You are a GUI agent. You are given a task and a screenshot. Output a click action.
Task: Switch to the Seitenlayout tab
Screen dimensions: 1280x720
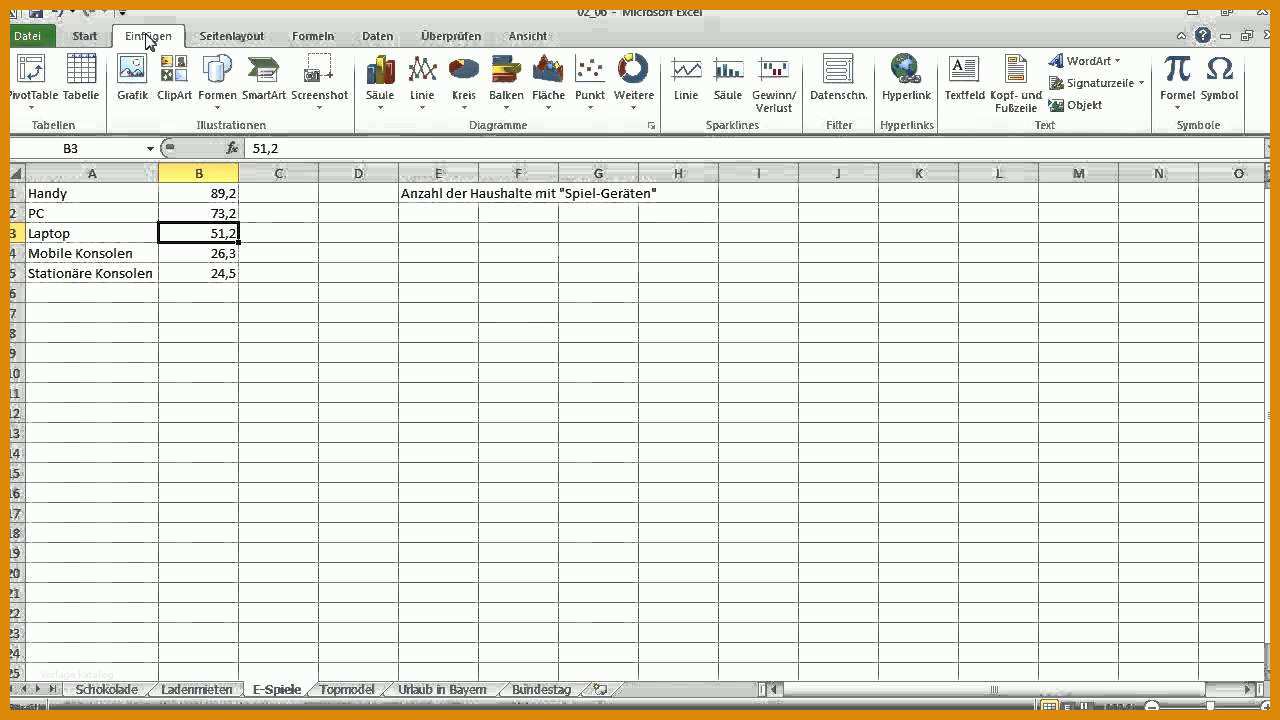(232, 36)
